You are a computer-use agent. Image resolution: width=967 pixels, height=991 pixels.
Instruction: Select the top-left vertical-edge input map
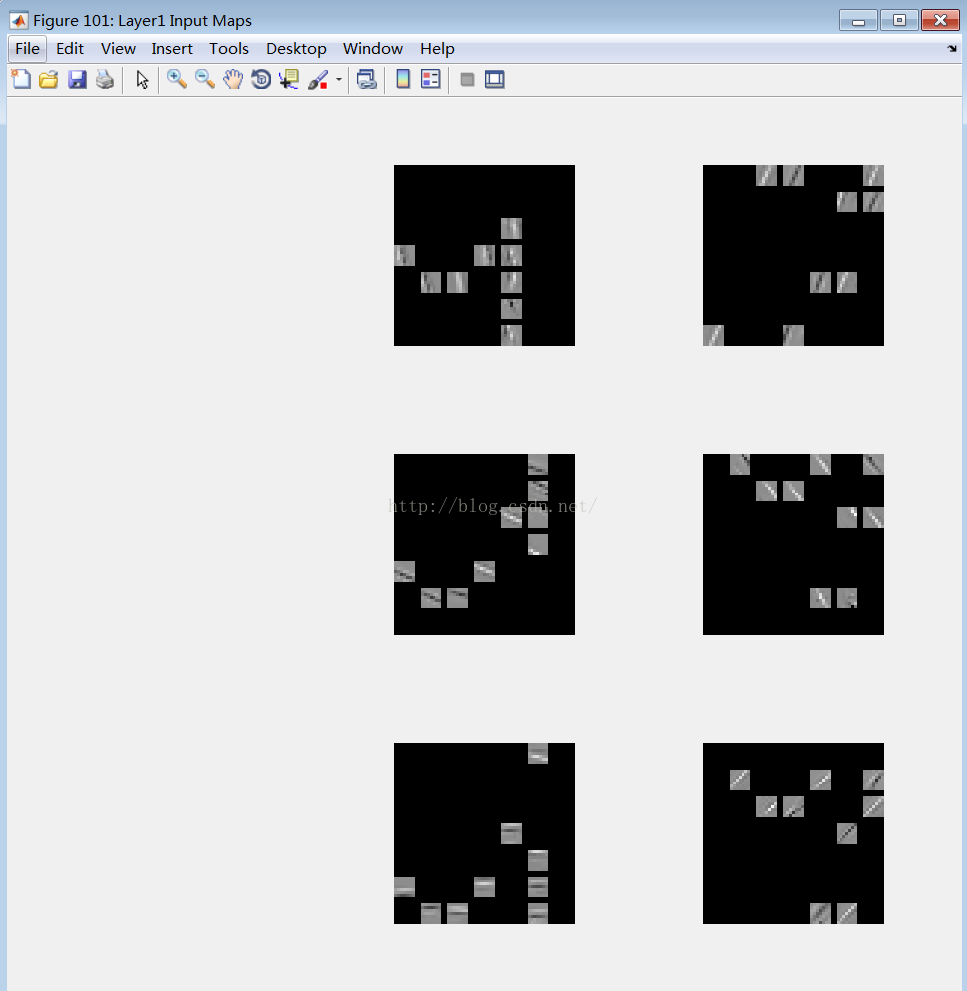[x=484, y=255]
